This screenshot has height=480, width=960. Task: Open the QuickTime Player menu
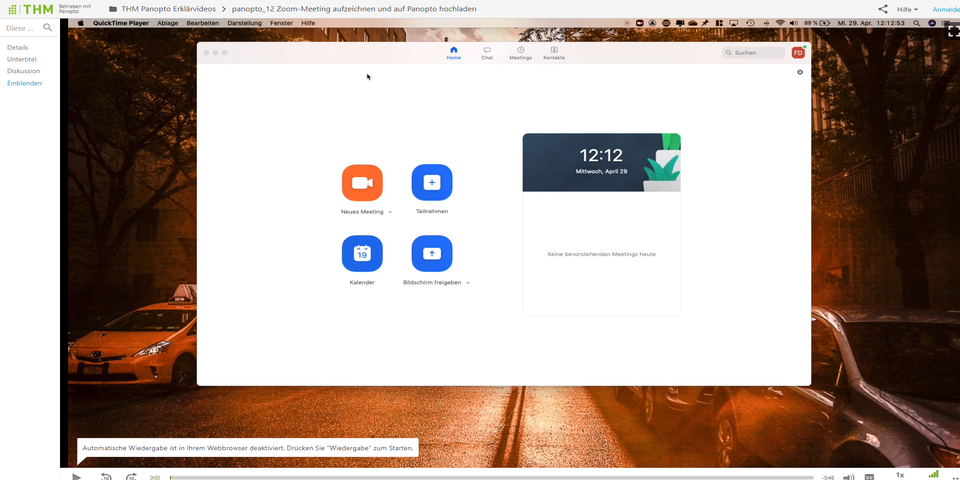coord(121,23)
